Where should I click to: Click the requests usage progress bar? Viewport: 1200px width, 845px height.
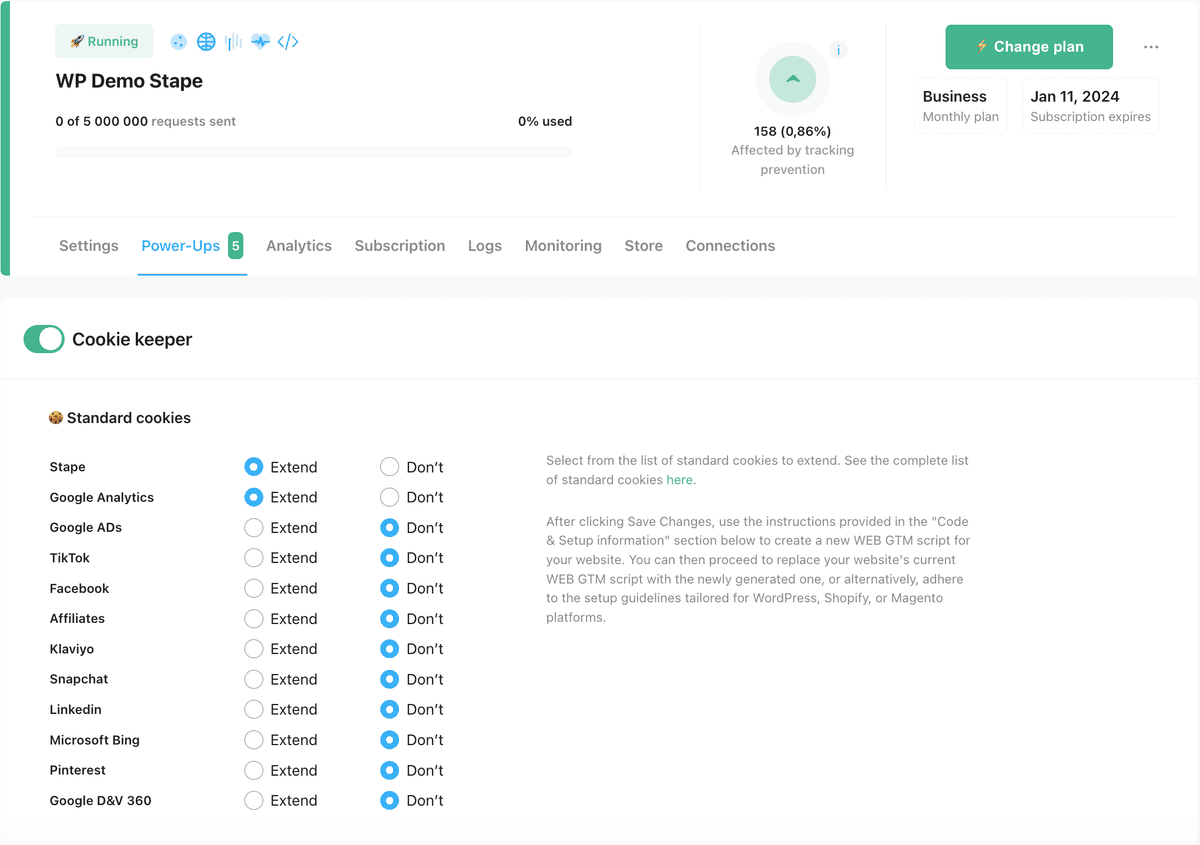pyautogui.click(x=314, y=153)
